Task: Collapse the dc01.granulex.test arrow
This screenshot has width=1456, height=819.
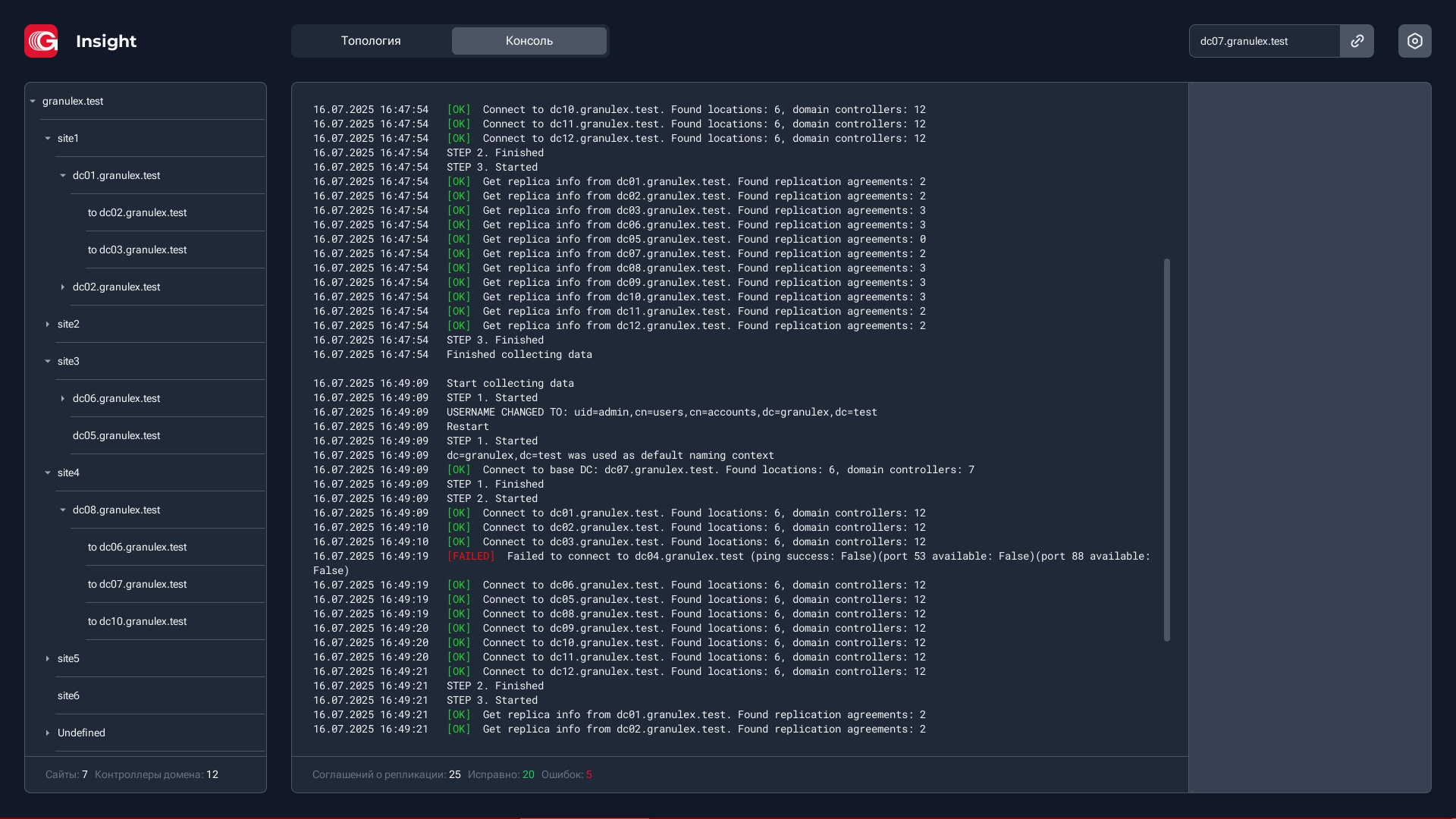Action: coord(63,175)
